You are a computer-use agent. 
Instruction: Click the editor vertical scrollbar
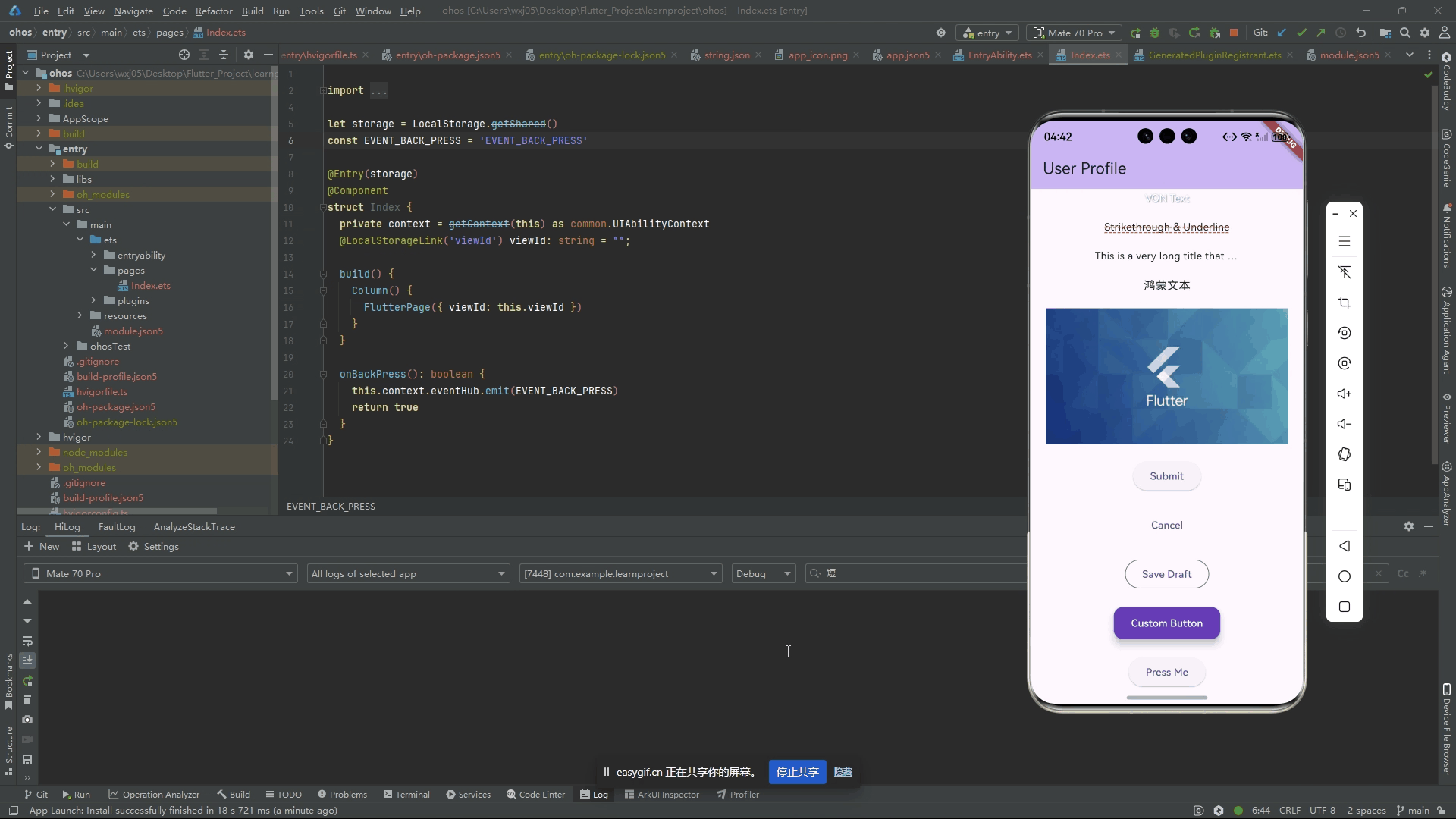coord(1433,273)
